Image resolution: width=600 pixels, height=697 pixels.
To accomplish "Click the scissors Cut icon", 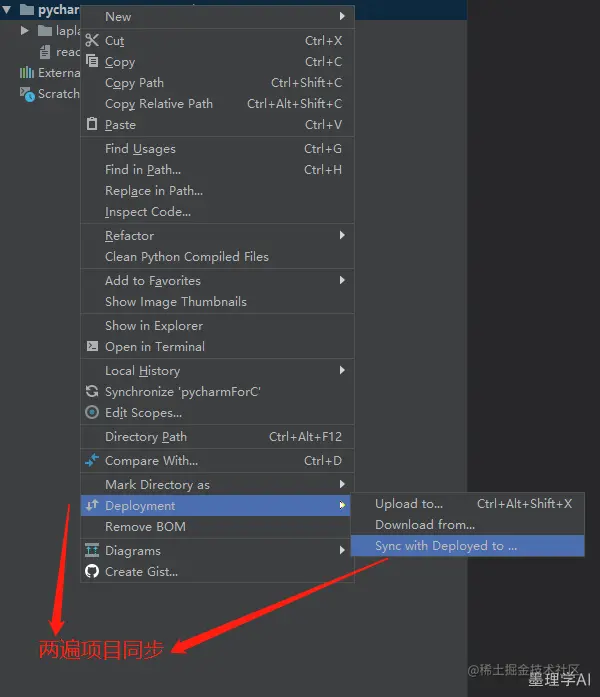I will point(92,40).
